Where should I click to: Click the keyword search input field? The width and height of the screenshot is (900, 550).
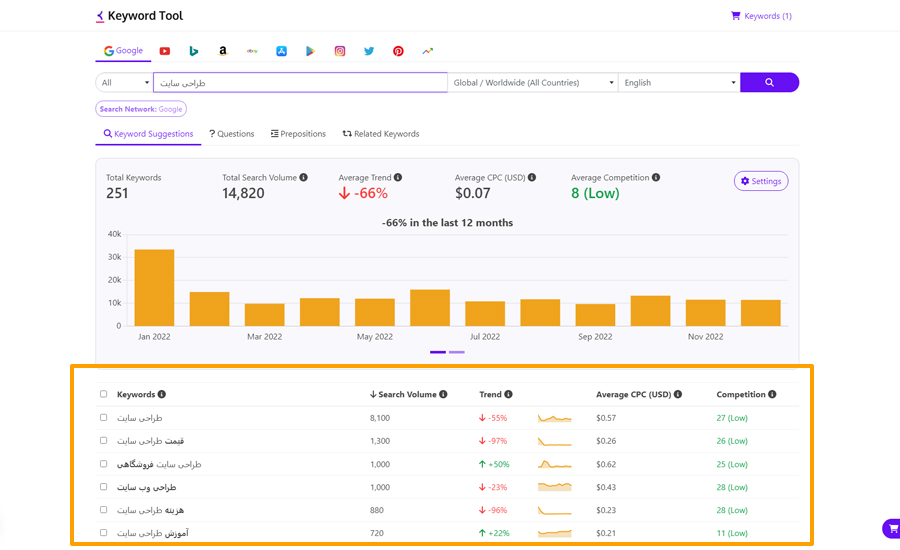point(300,82)
